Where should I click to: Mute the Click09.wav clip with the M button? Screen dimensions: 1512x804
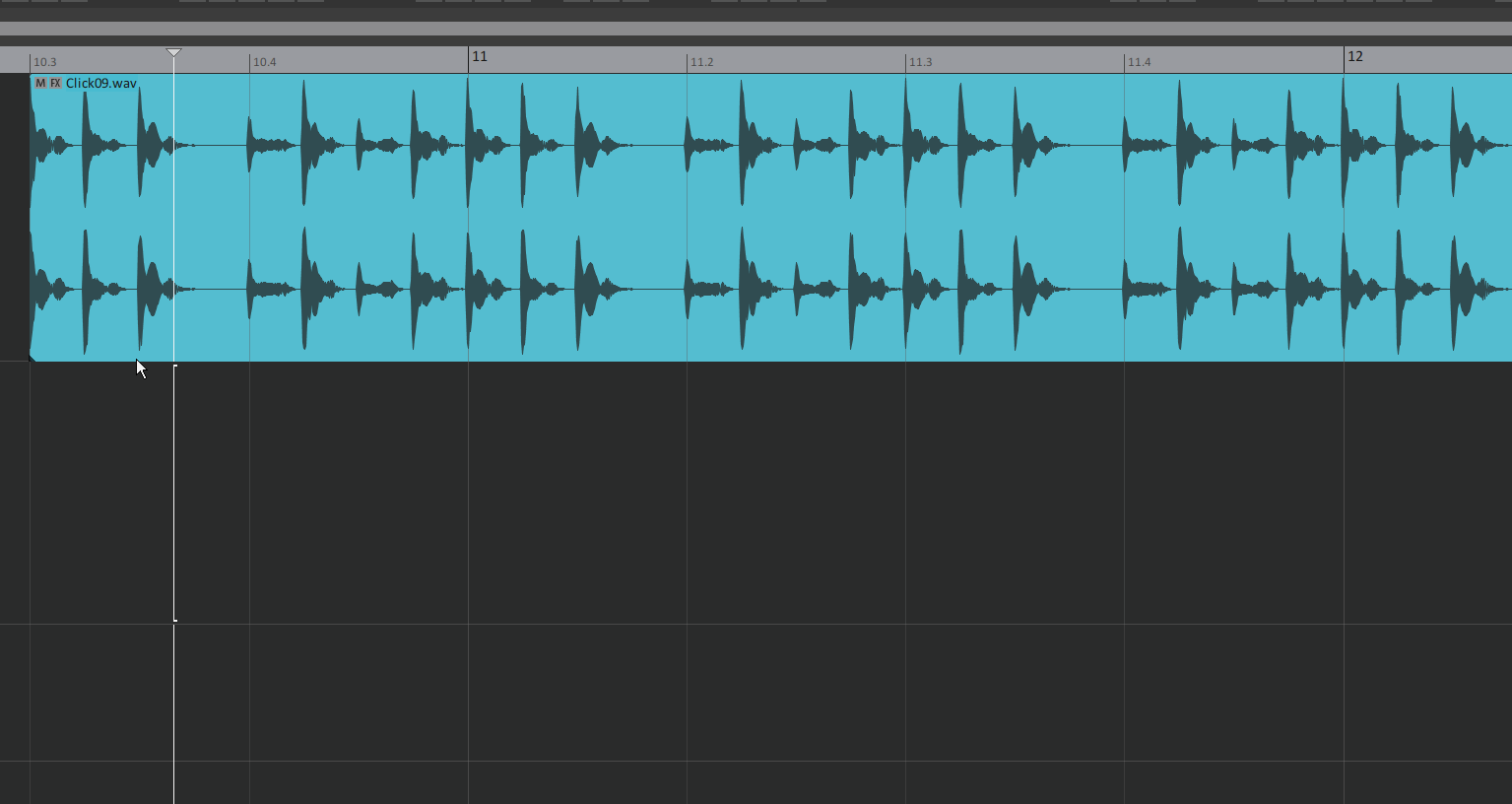pos(40,84)
